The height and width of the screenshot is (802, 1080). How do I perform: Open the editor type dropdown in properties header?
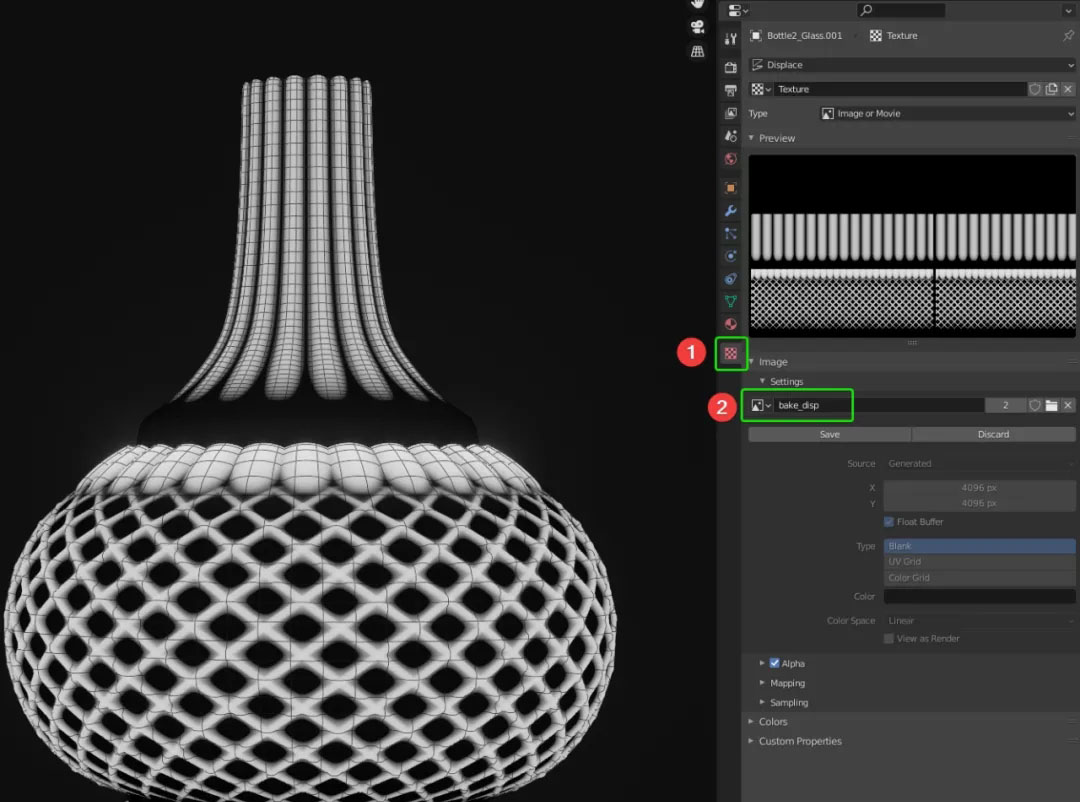pos(738,10)
